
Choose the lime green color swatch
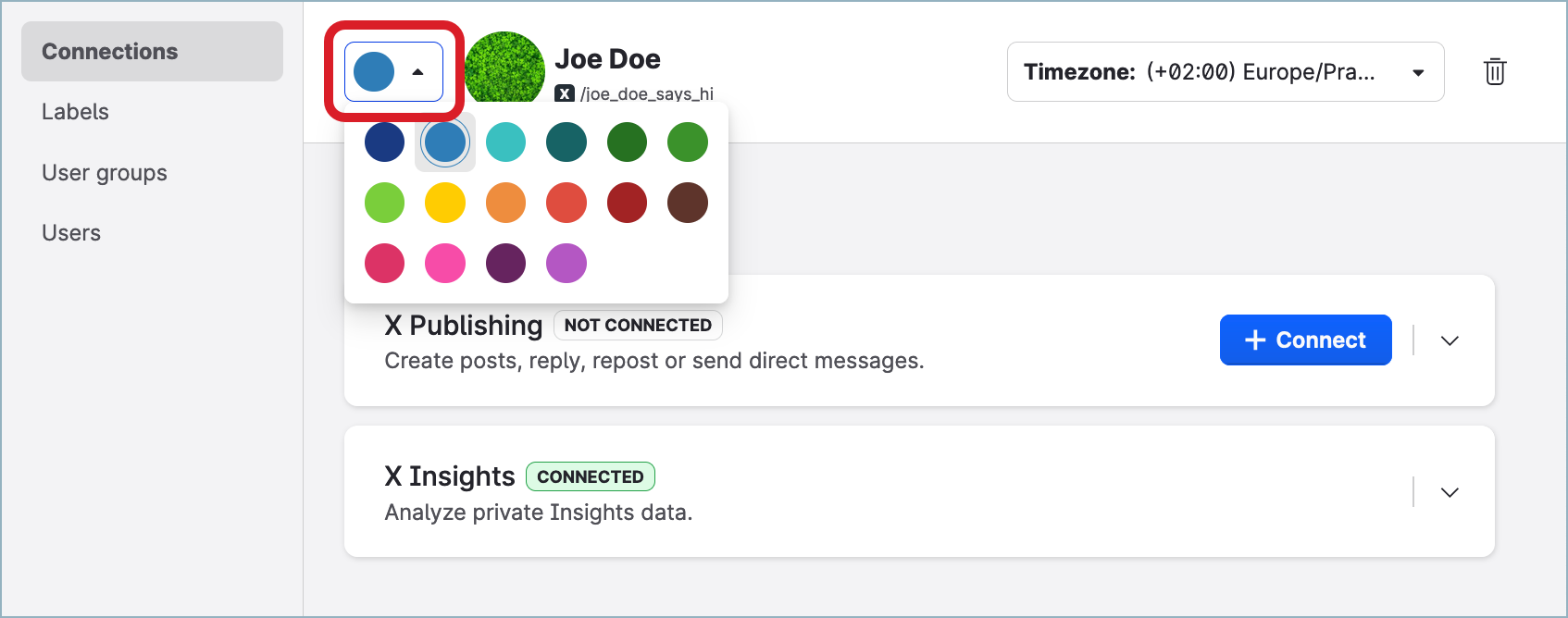click(384, 203)
